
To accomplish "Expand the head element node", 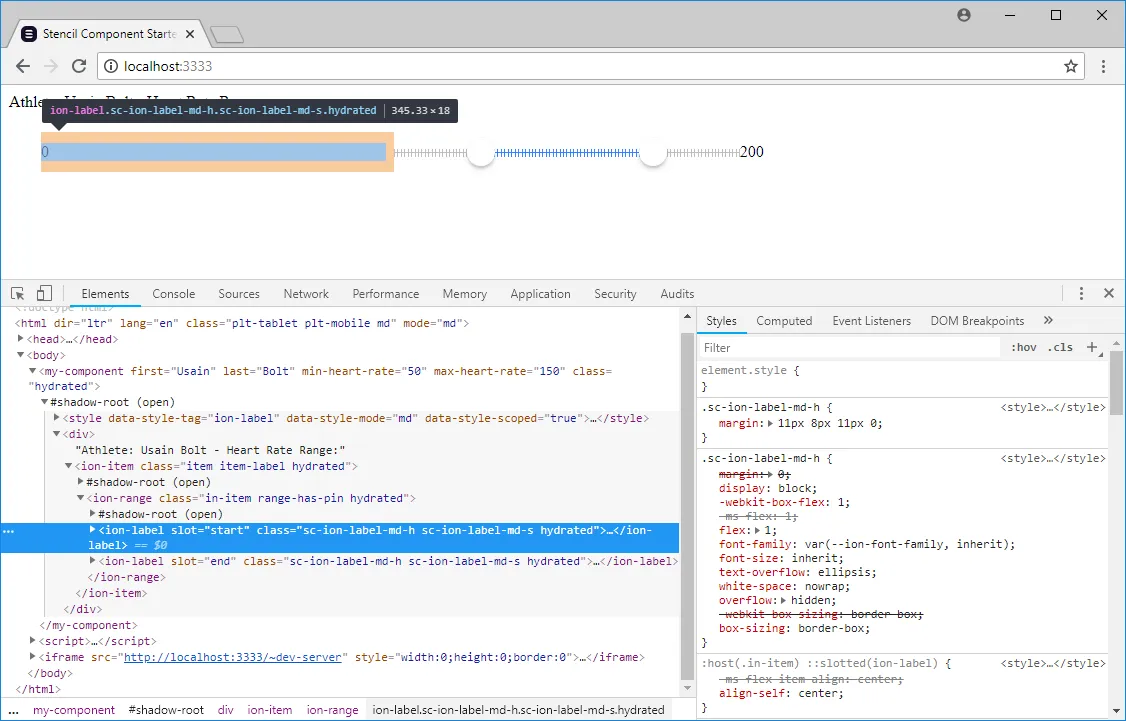I will tap(21, 339).
